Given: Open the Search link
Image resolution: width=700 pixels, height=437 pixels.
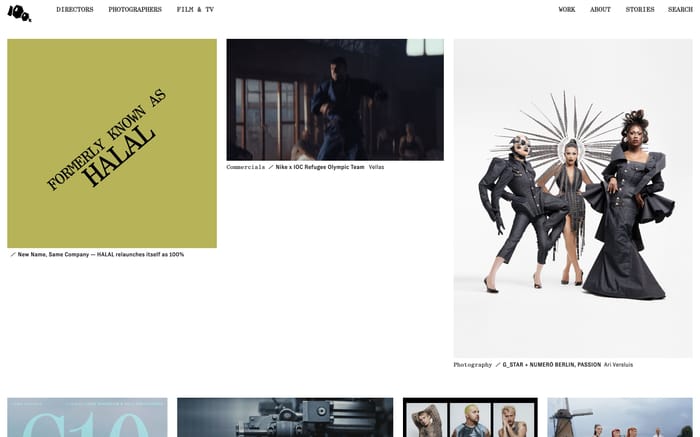Looking at the screenshot, I should pyautogui.click(x=680, y=9).
